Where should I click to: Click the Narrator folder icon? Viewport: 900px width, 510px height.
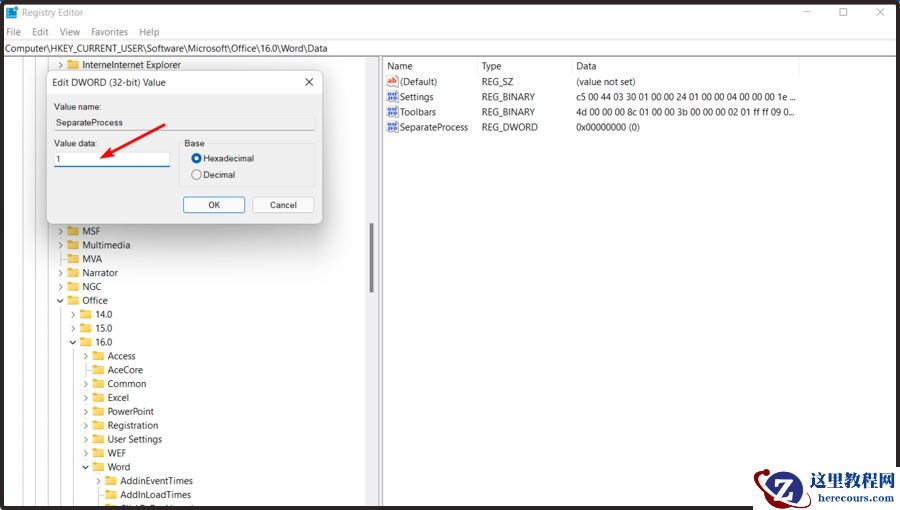coord(73,272)
